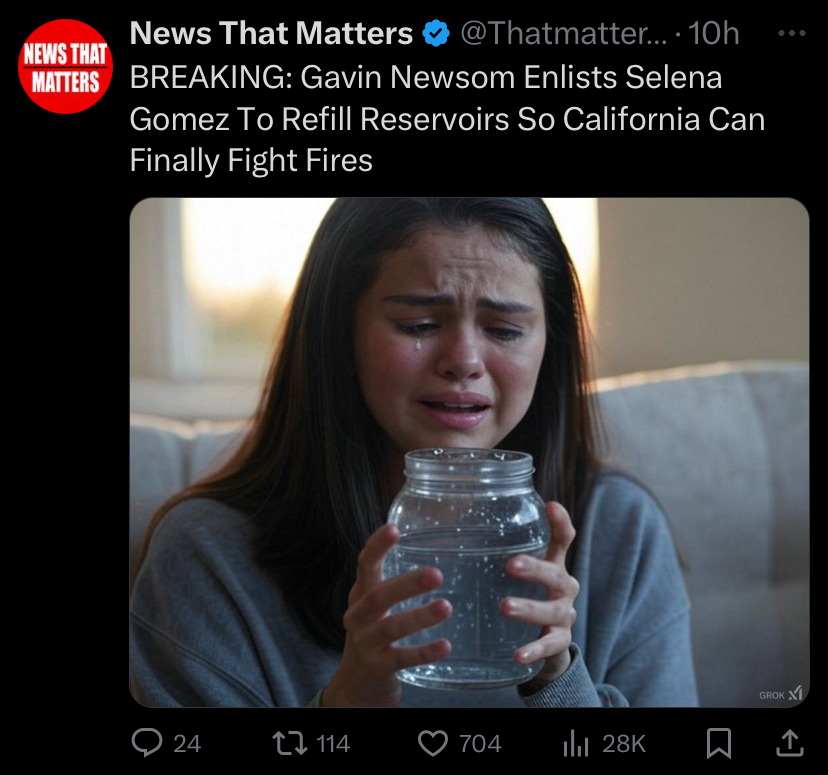Like the tweet with the heart icon
This screenshot has width=828, height=775.
point(433,743)
